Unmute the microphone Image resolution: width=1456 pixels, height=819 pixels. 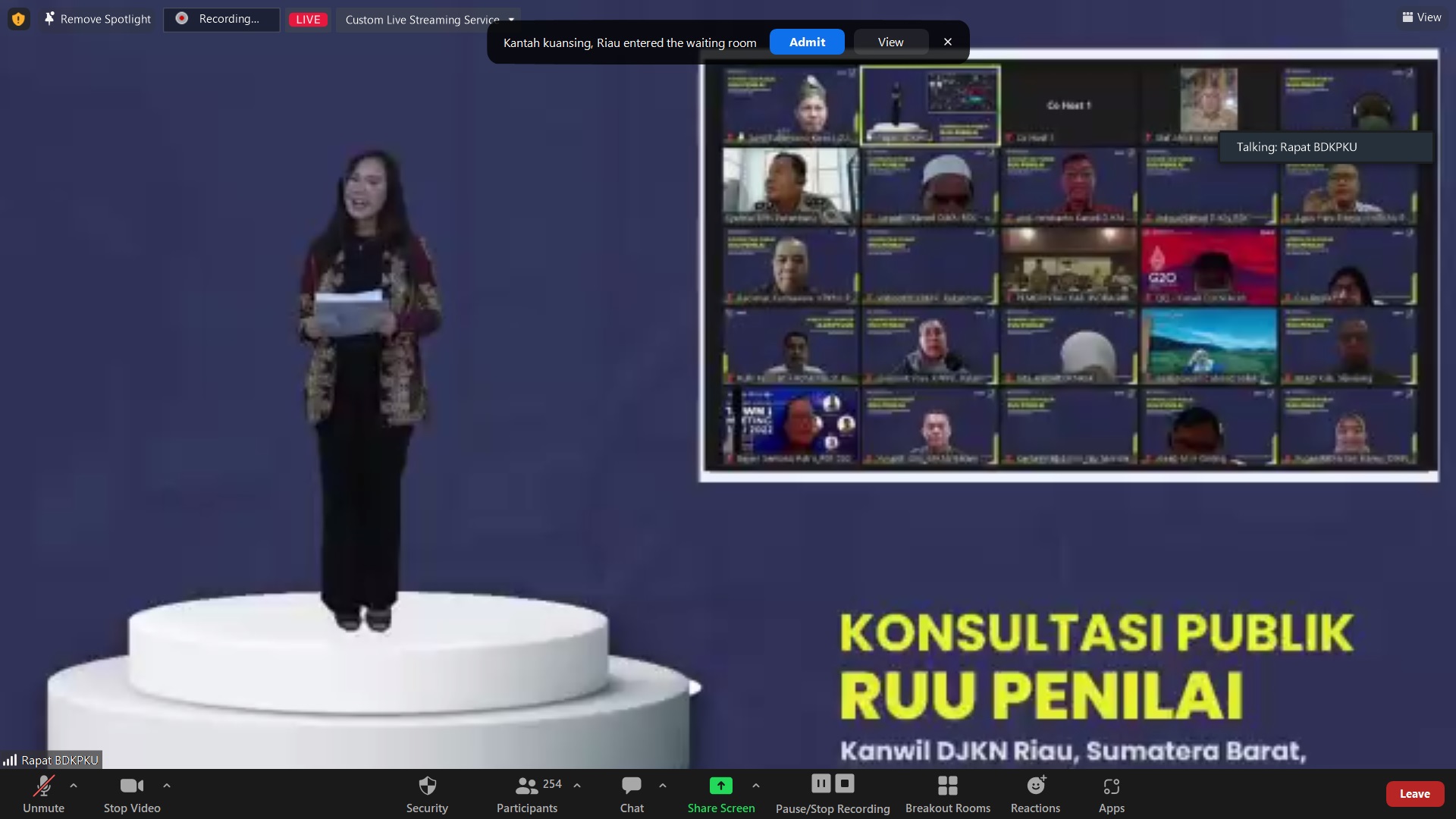coord(43,793)
